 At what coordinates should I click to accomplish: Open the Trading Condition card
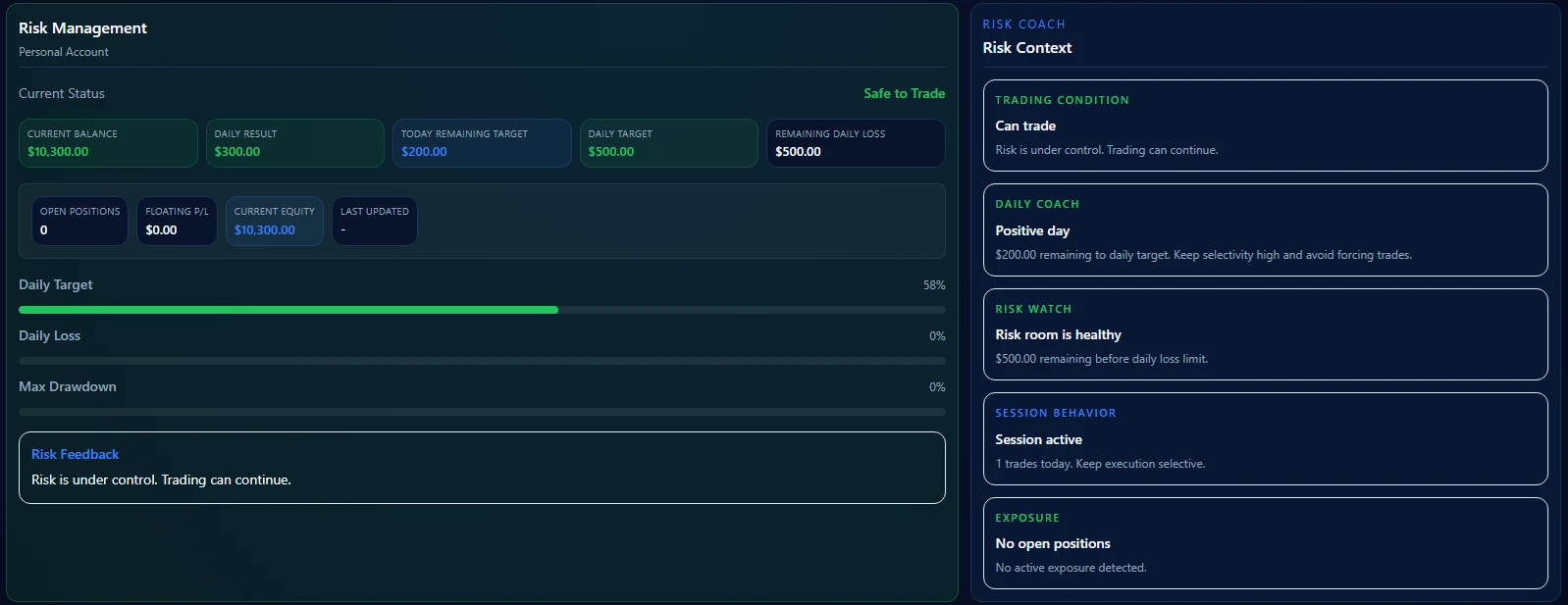pyautogui.click(x=1265, y=126)
